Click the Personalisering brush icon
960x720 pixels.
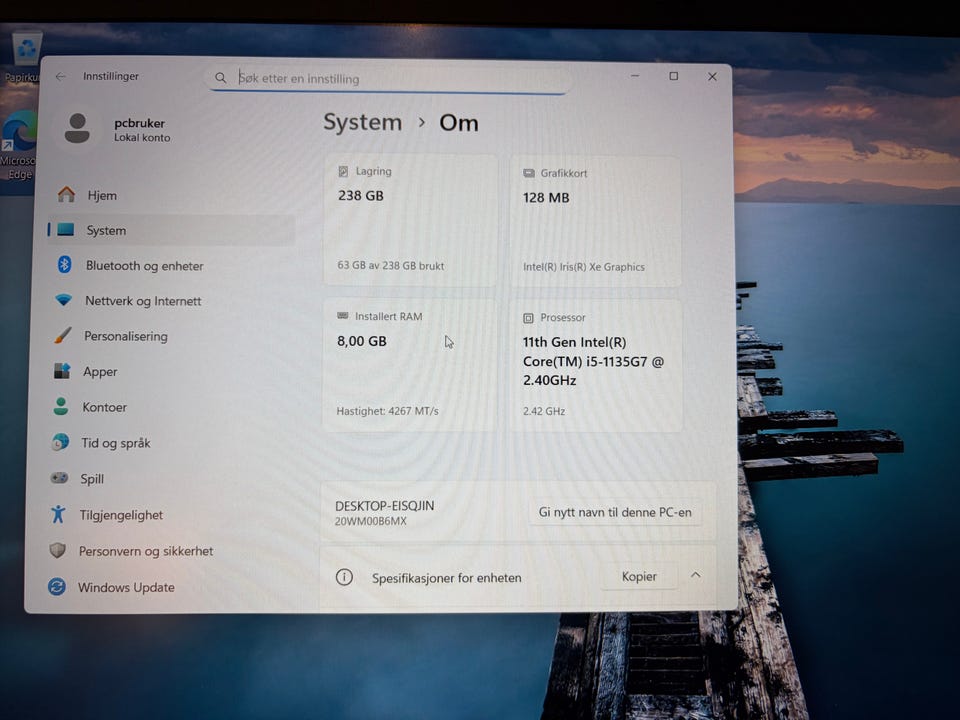[62, 336]
